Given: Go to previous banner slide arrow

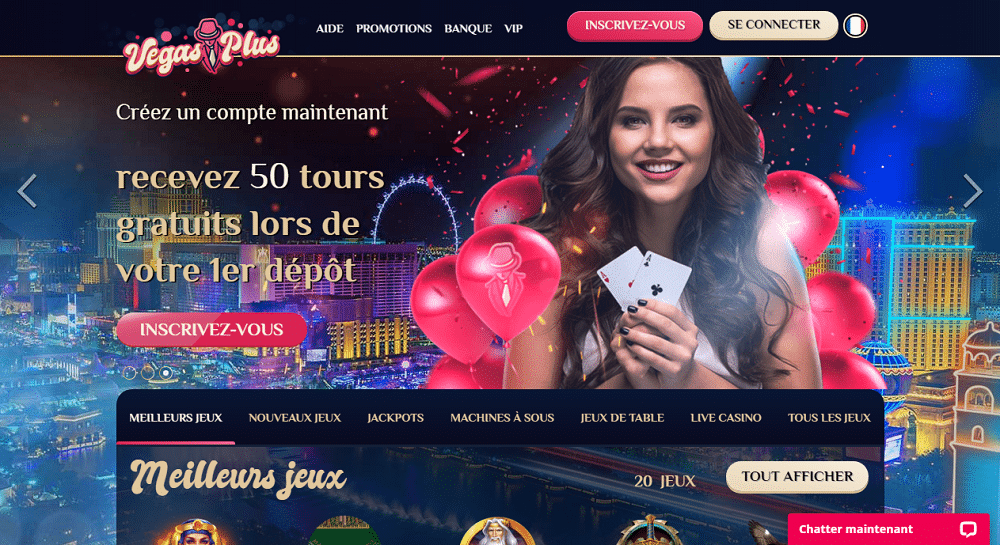Looking at the screenshot, I should (27, 191).
